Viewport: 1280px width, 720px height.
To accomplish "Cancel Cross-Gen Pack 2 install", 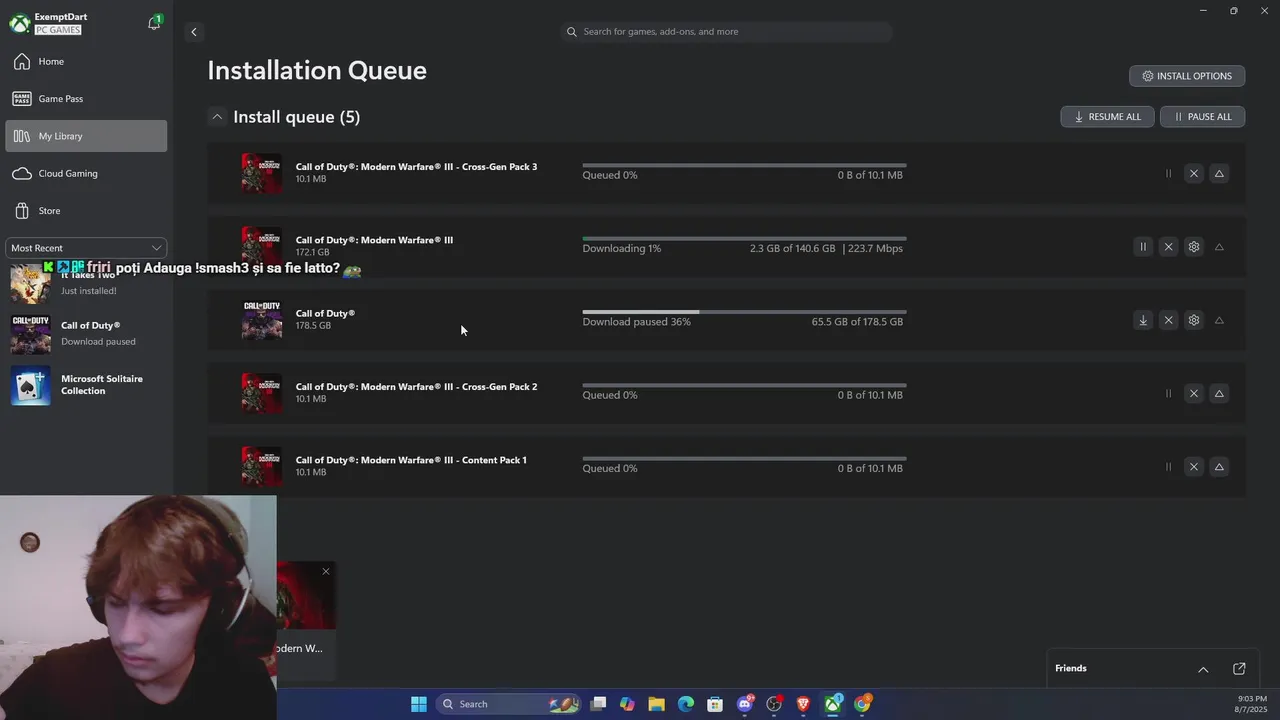I will [1193, 394].
